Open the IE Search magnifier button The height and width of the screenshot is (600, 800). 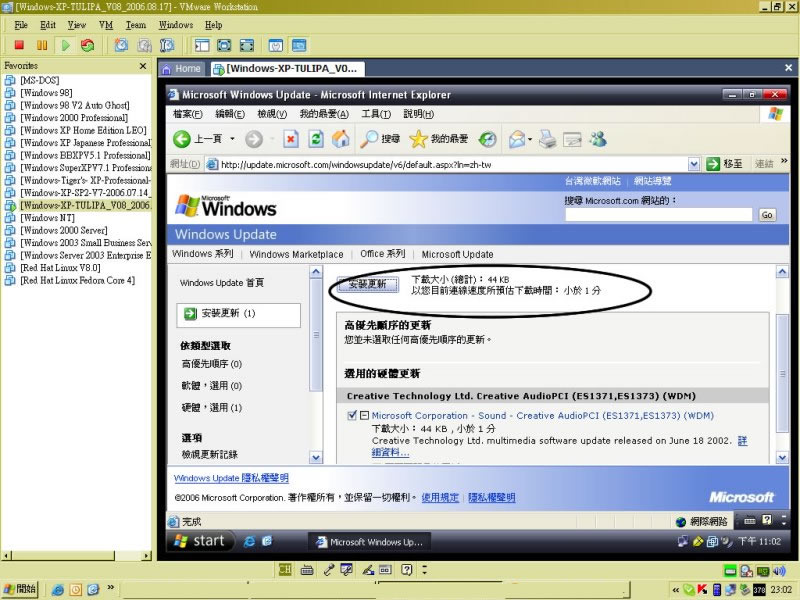(x=380, y=139)
